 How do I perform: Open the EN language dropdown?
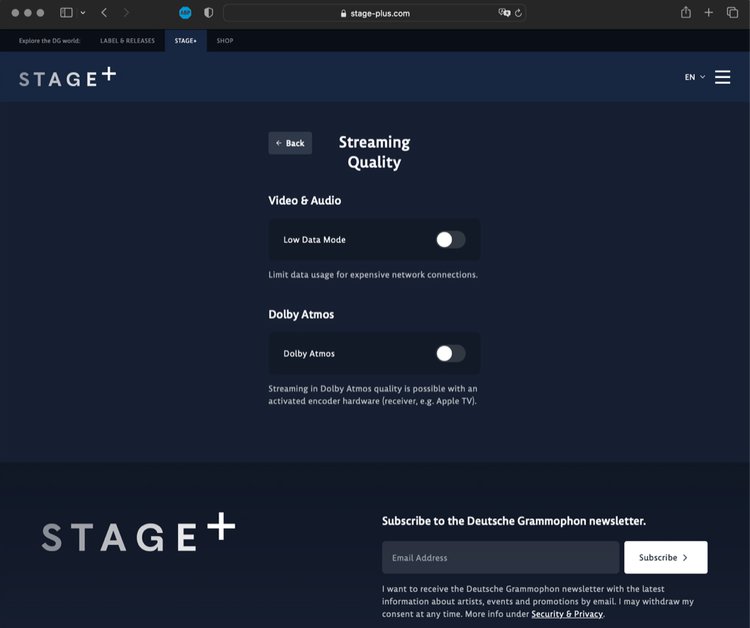coord(695,77)
